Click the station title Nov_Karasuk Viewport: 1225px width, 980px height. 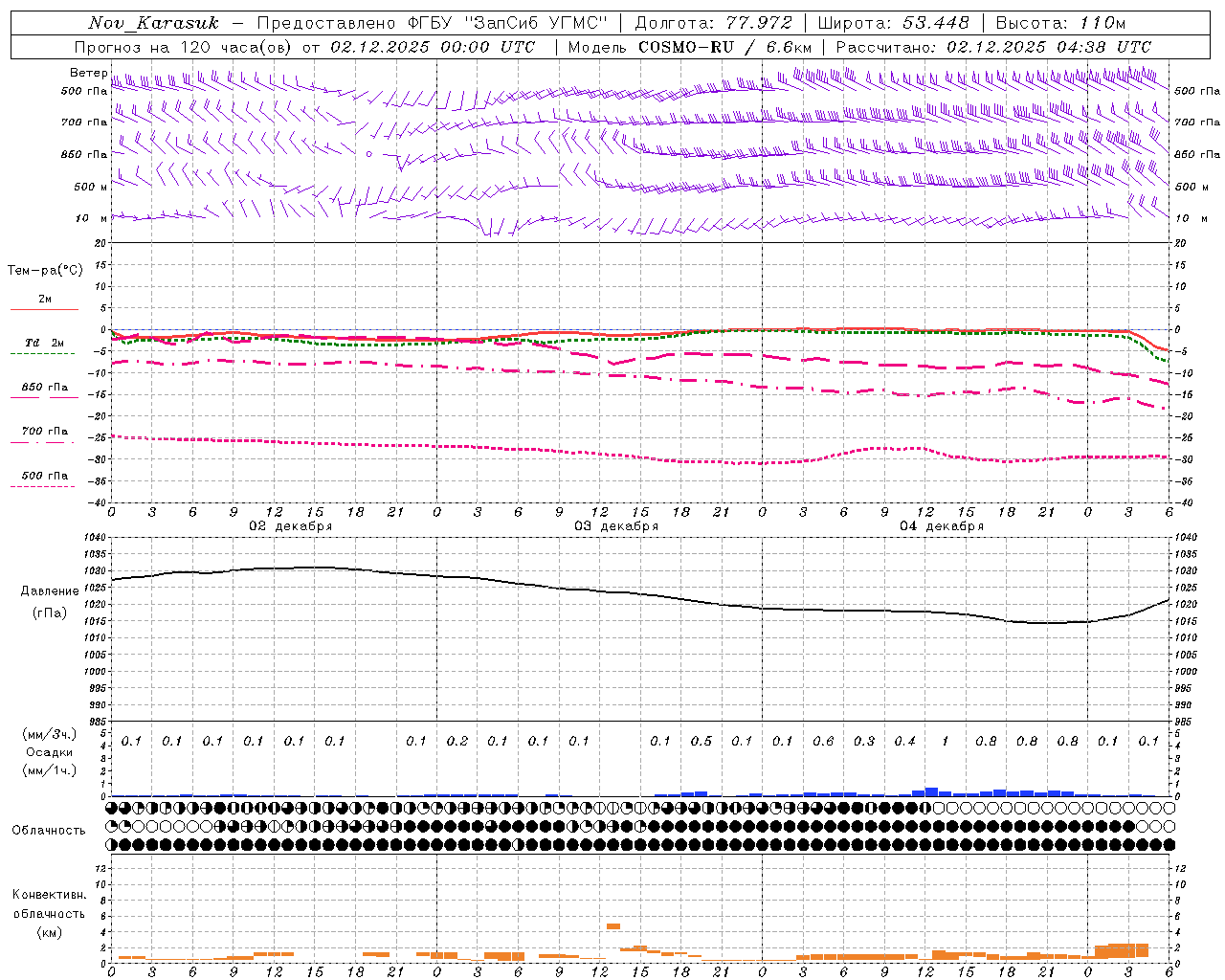coord(153,23)
